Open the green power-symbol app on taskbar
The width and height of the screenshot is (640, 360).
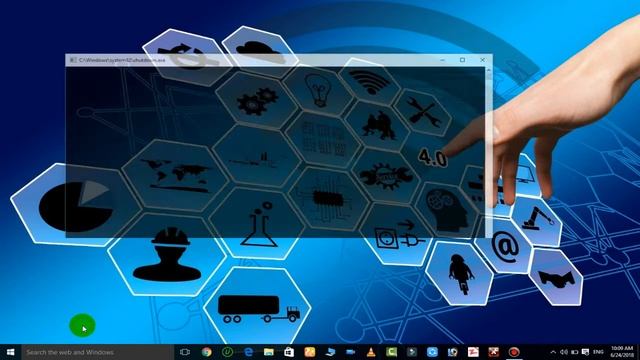click(x=227, y=352)
